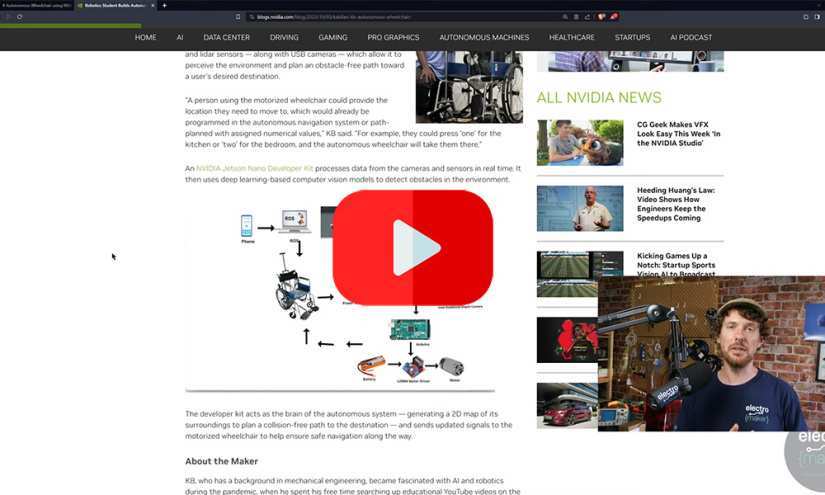Close the Robotics Student Builds tab

coord(153,5)
